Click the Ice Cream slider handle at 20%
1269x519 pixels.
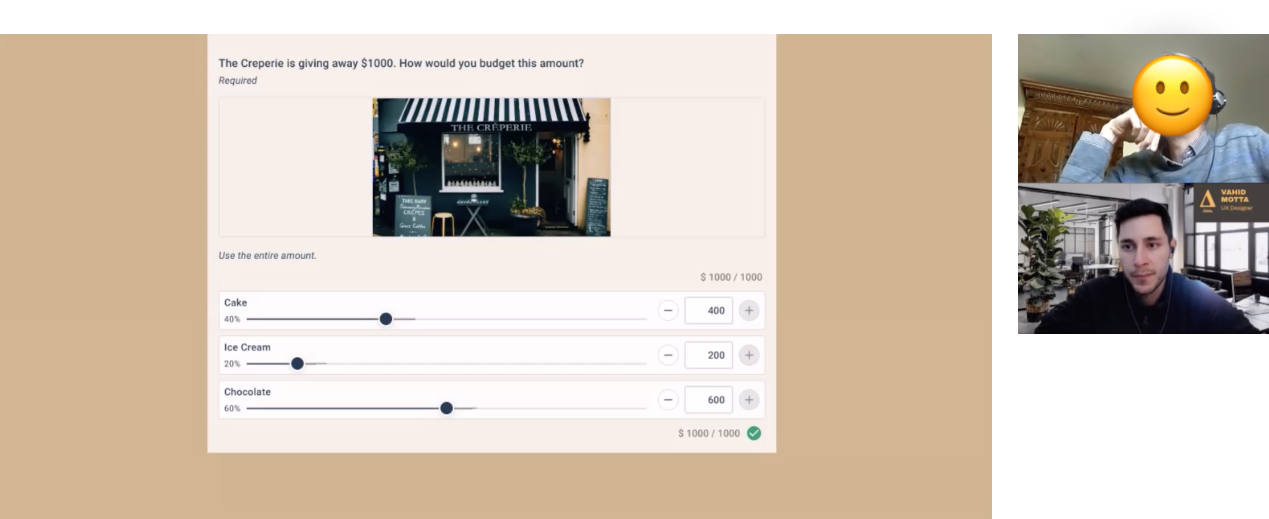point(297,363)
